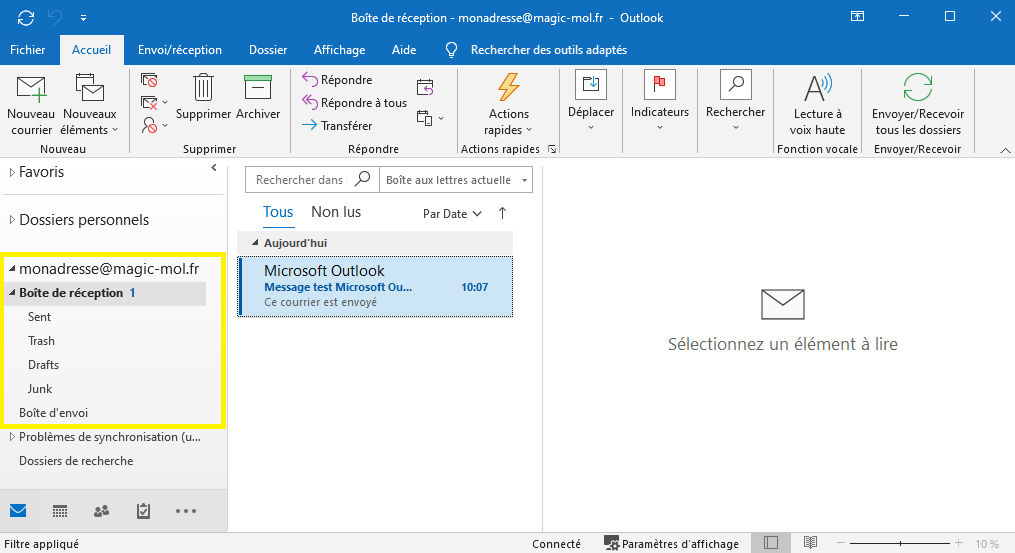Collapse the Aujourd'hui group
Viewport: 1015px width, 553px height.
255,243
